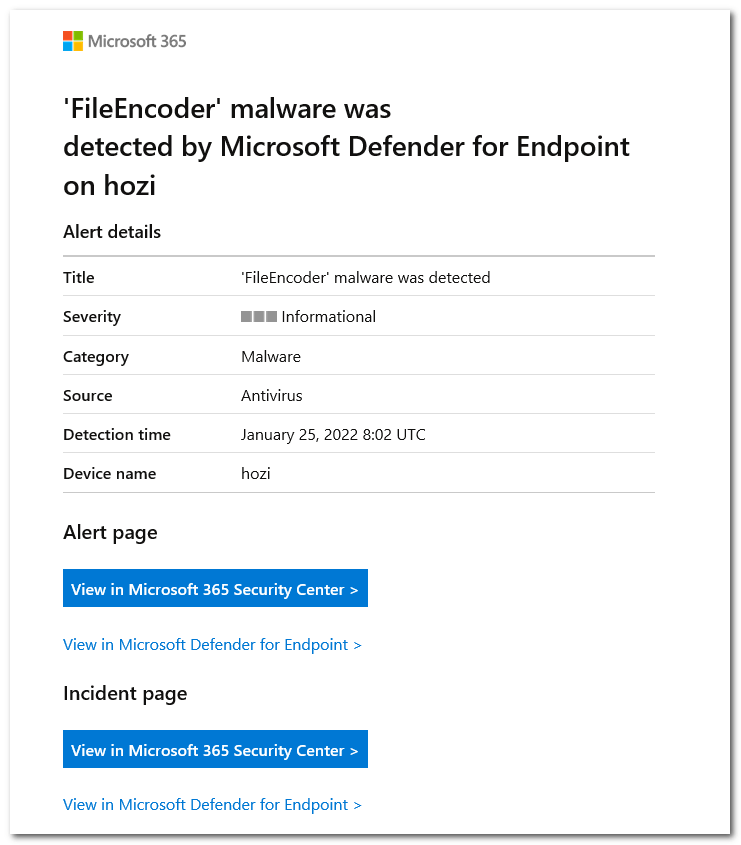Click the Title row value text

click(x=365, y=278)
